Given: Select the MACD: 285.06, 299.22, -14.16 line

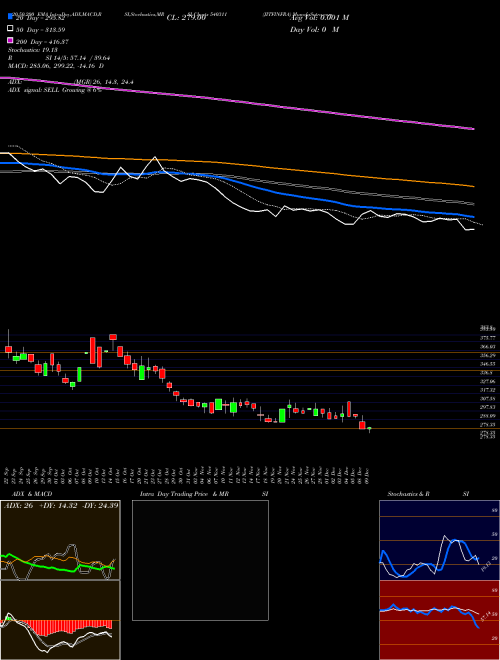Looking at the screenshot, I should click(x=56, y=66).
